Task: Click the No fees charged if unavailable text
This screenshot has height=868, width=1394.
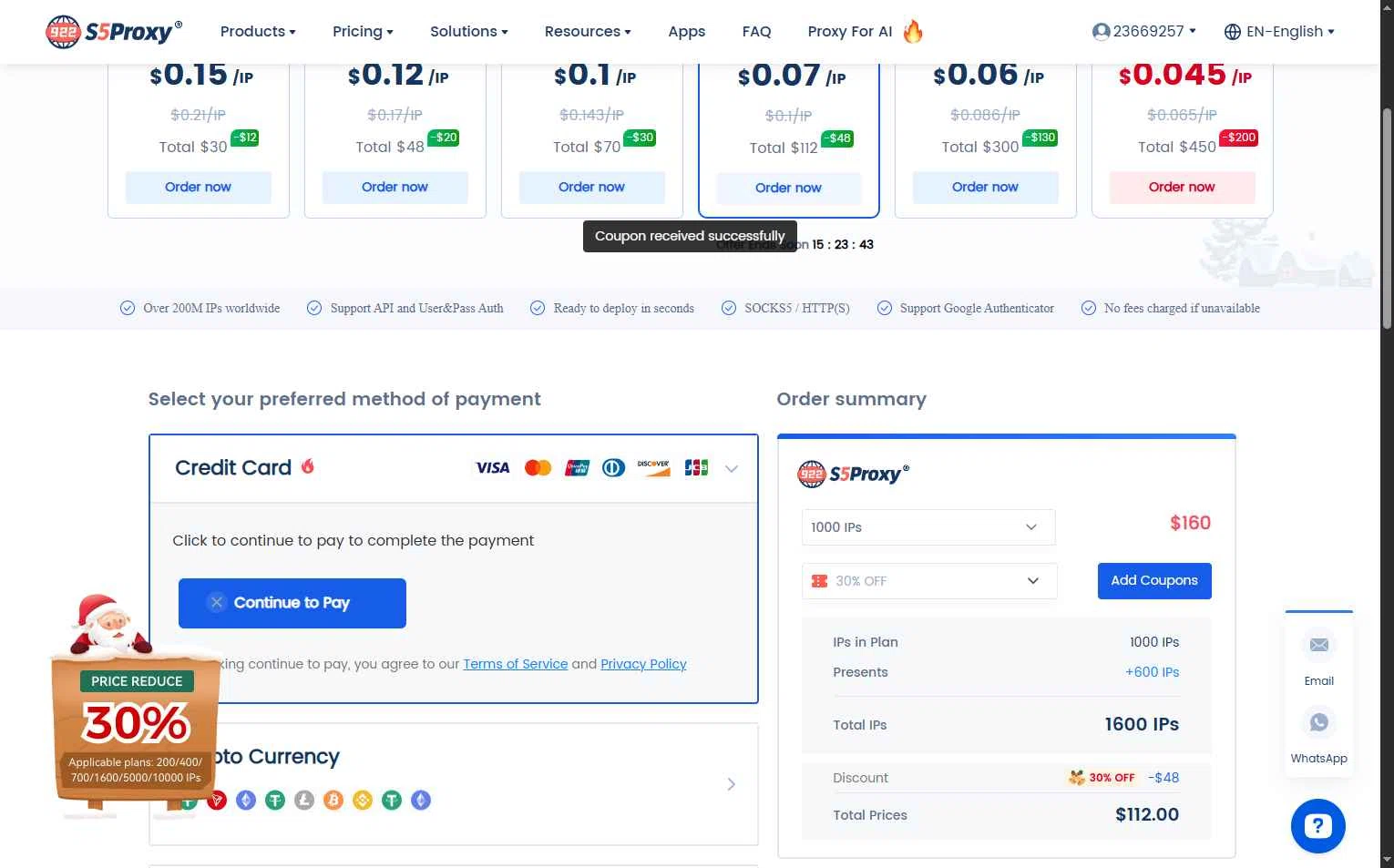Action: pos(1182,308)
